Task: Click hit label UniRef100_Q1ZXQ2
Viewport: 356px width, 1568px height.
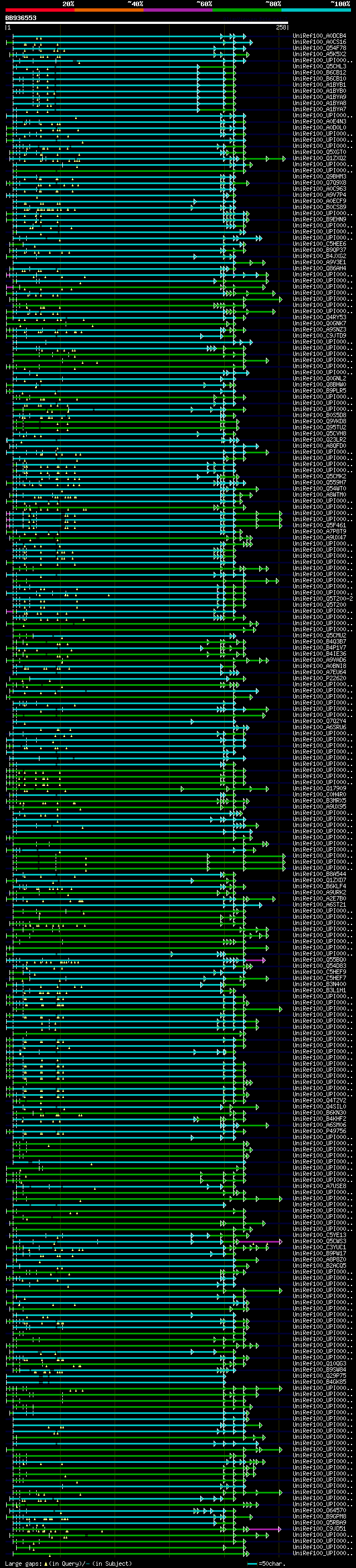Action: 319,159
